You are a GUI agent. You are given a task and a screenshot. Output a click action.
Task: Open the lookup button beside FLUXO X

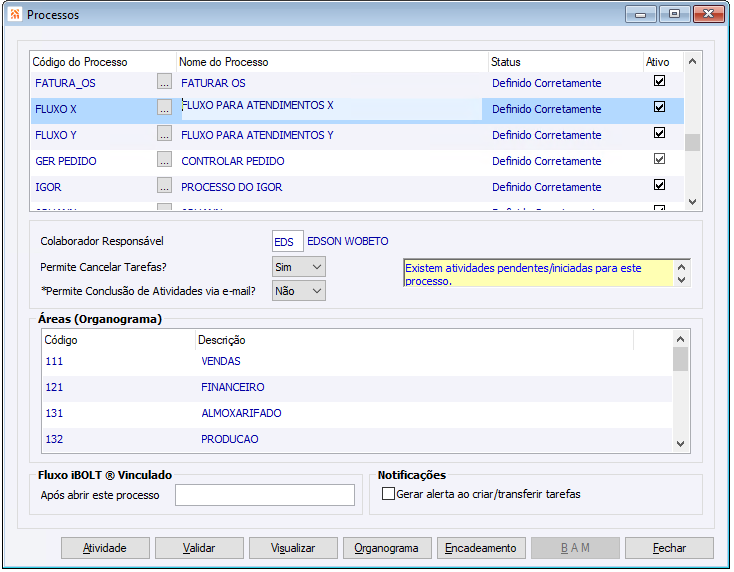[x=164, y=108]
